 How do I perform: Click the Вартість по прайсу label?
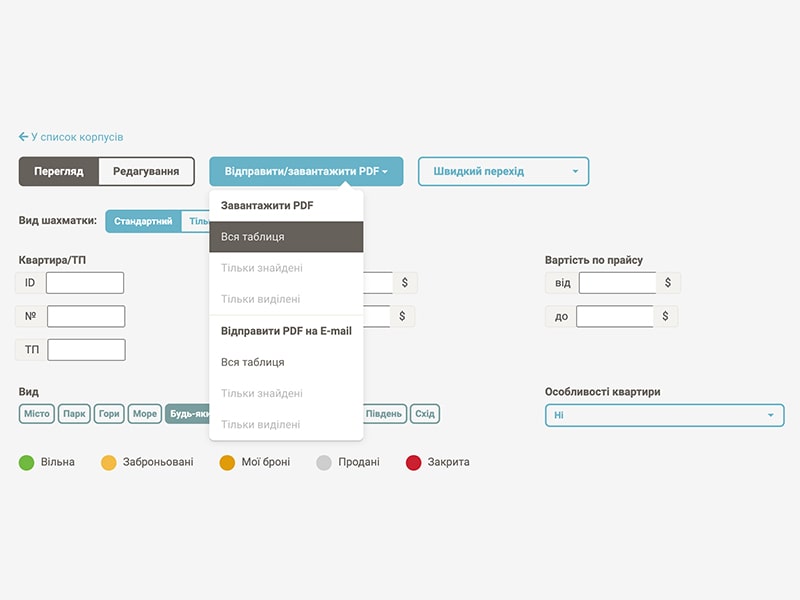click(594, 260)
